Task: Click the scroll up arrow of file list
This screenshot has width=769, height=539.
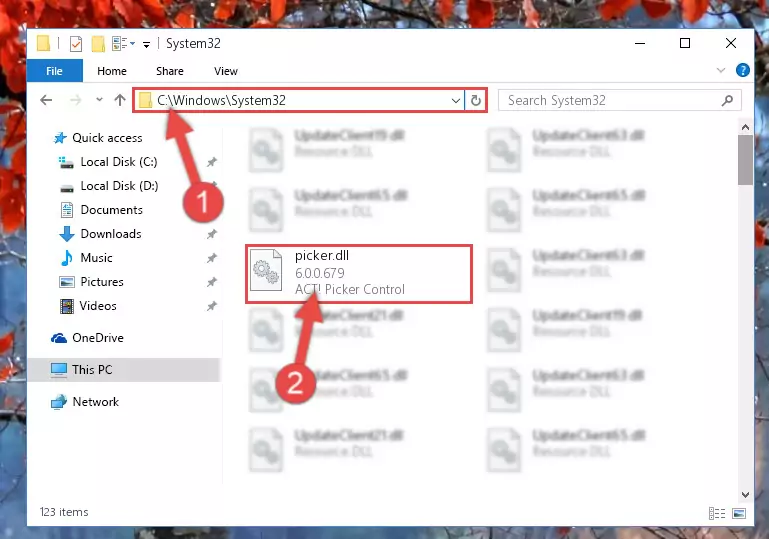Action: point(745,127)
